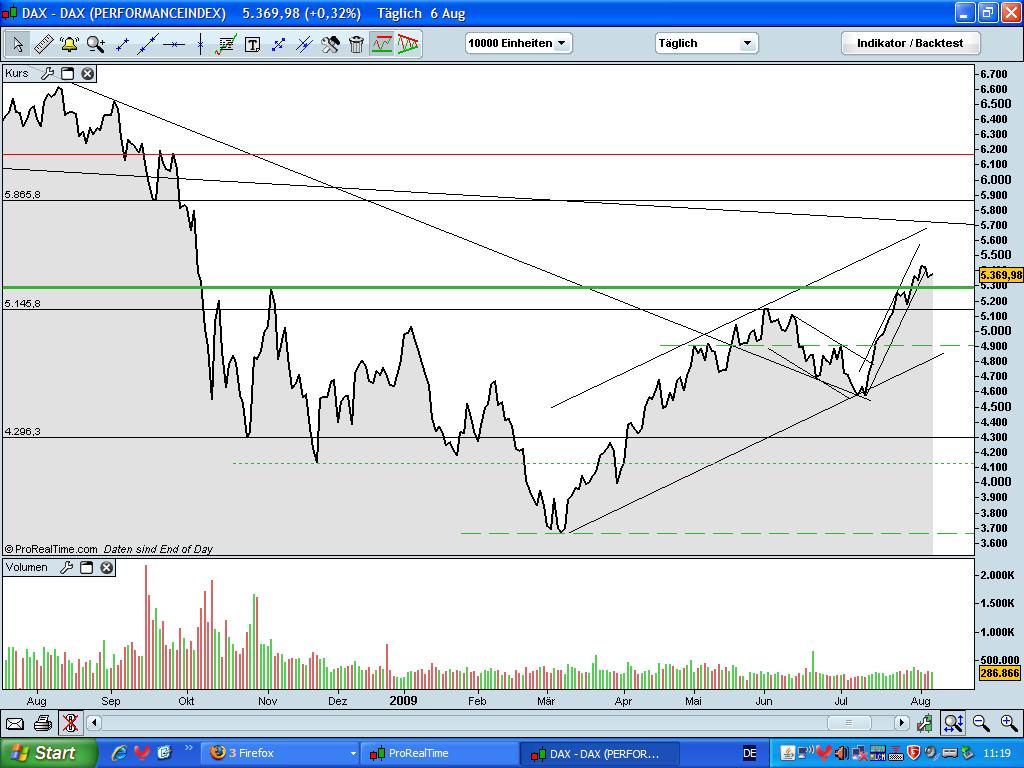Select the arrow cursor tool
Screen dimensions: 1024x768
pyautogui.click(x=18, y=44)
